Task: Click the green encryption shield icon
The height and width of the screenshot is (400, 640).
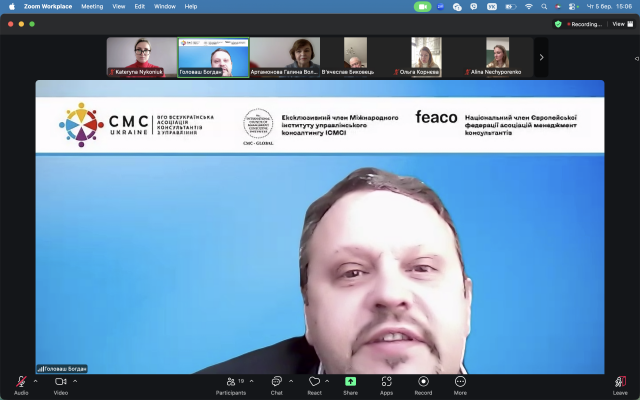Action: 558,24
